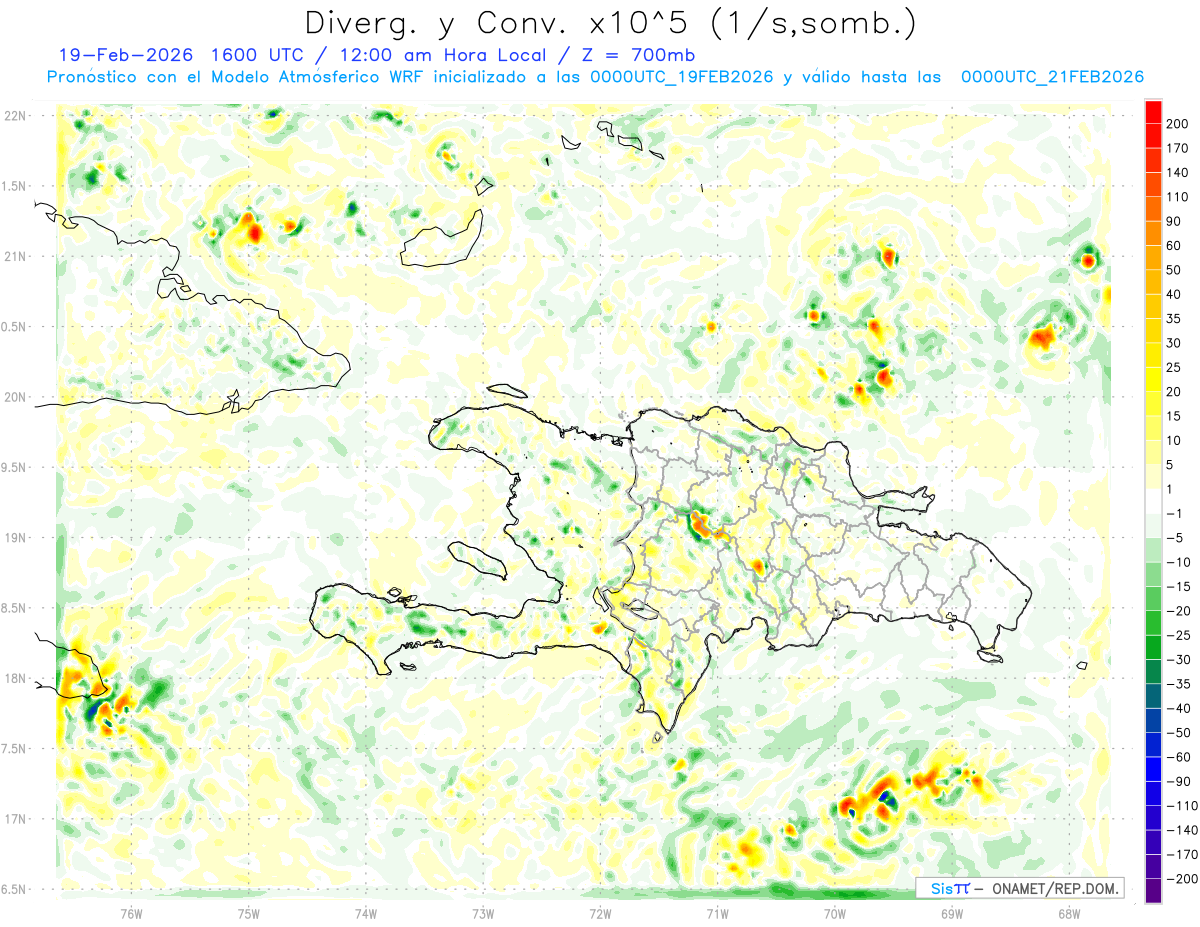Click the colorbar value -20

click(x=1181, y=611)
